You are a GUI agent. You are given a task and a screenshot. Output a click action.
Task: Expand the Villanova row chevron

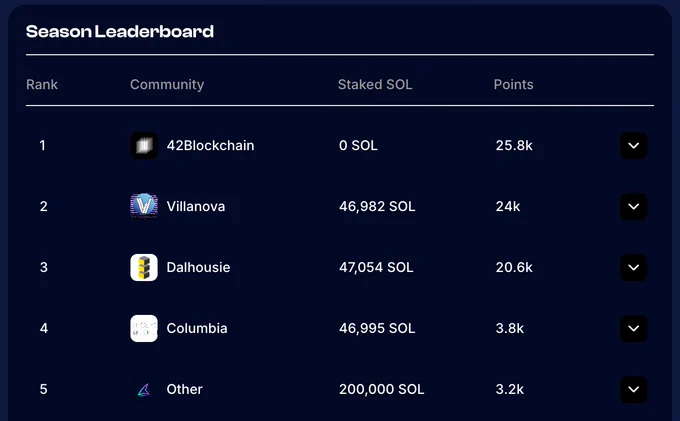(634, 206)
